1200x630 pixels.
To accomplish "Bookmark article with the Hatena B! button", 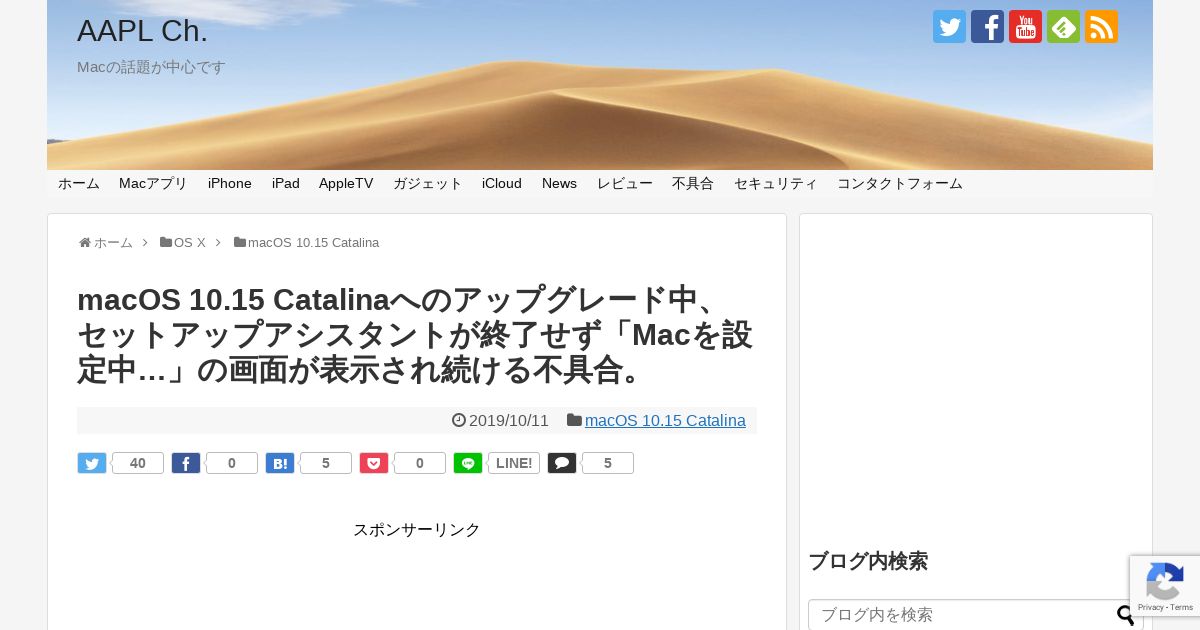I will (280, 463).
